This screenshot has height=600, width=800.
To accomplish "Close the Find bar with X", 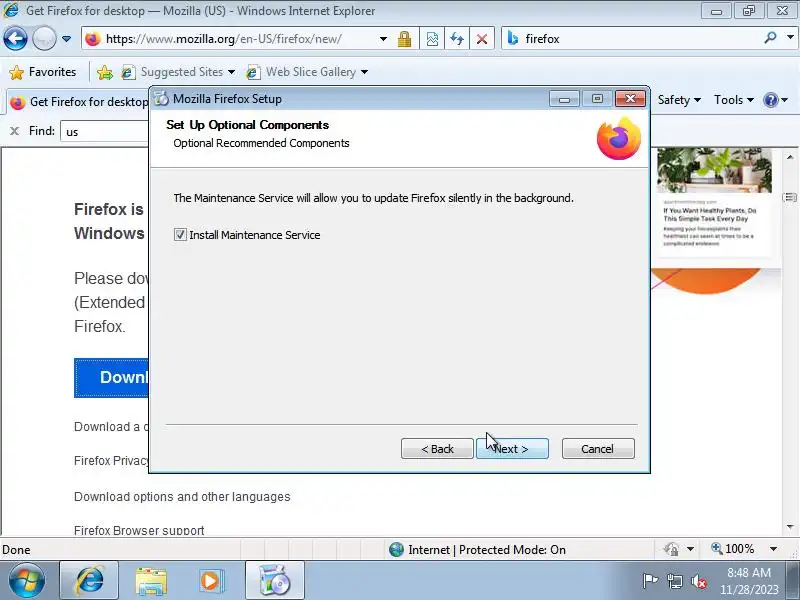I will pos(14,131).
